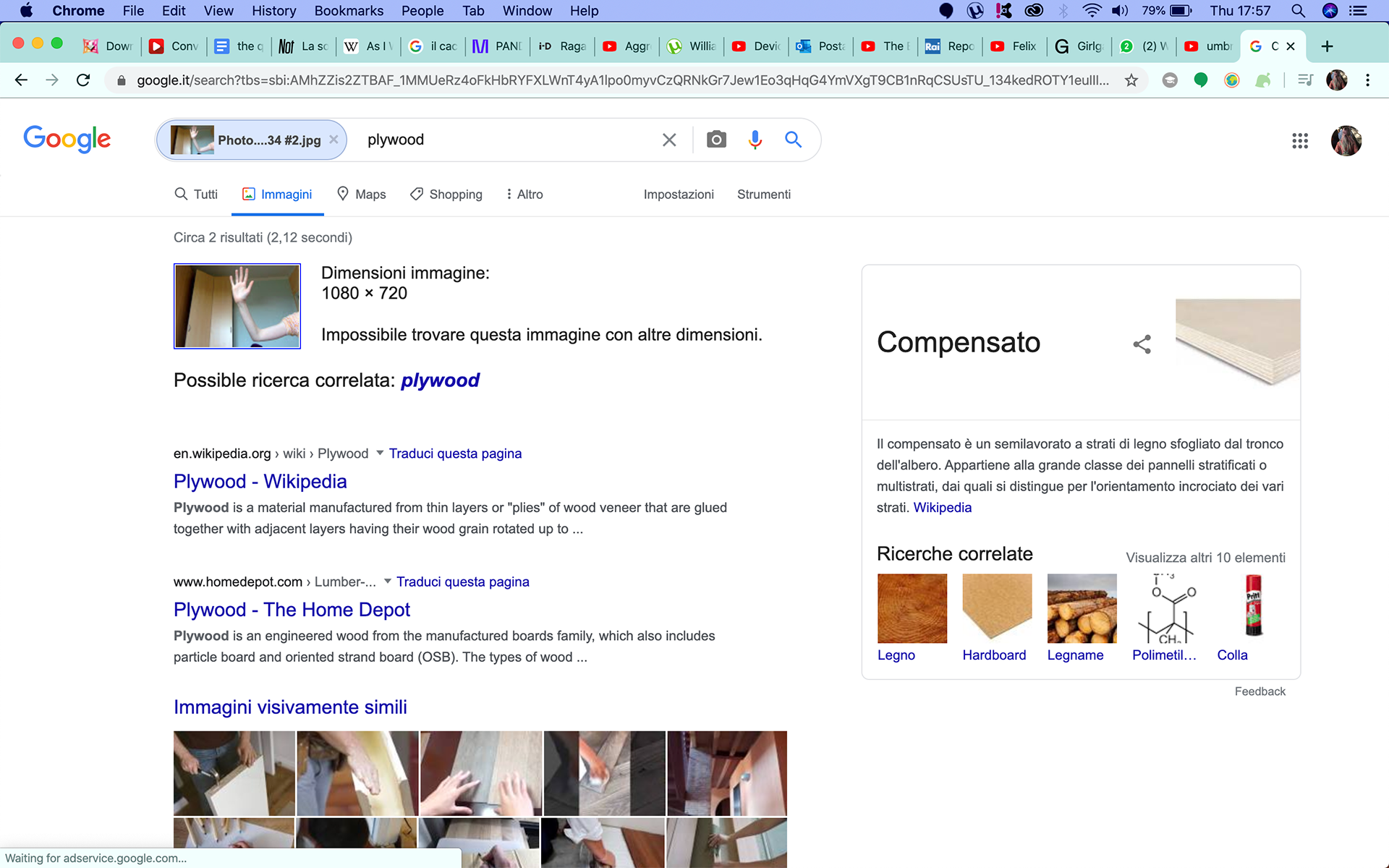Clear the plywood search text

(669, 140)
